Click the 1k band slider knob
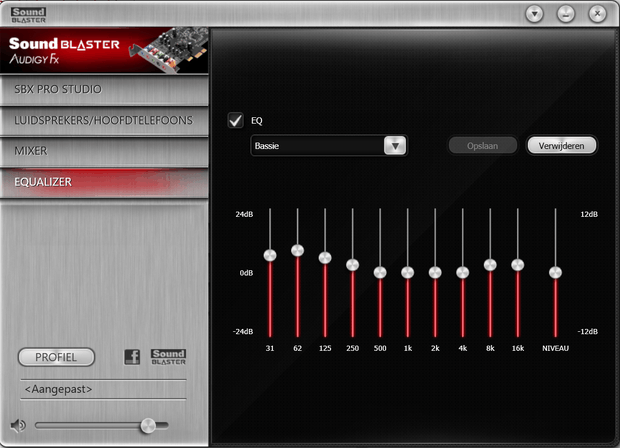Screen dimensions: 620x448 tap(408, 272)
